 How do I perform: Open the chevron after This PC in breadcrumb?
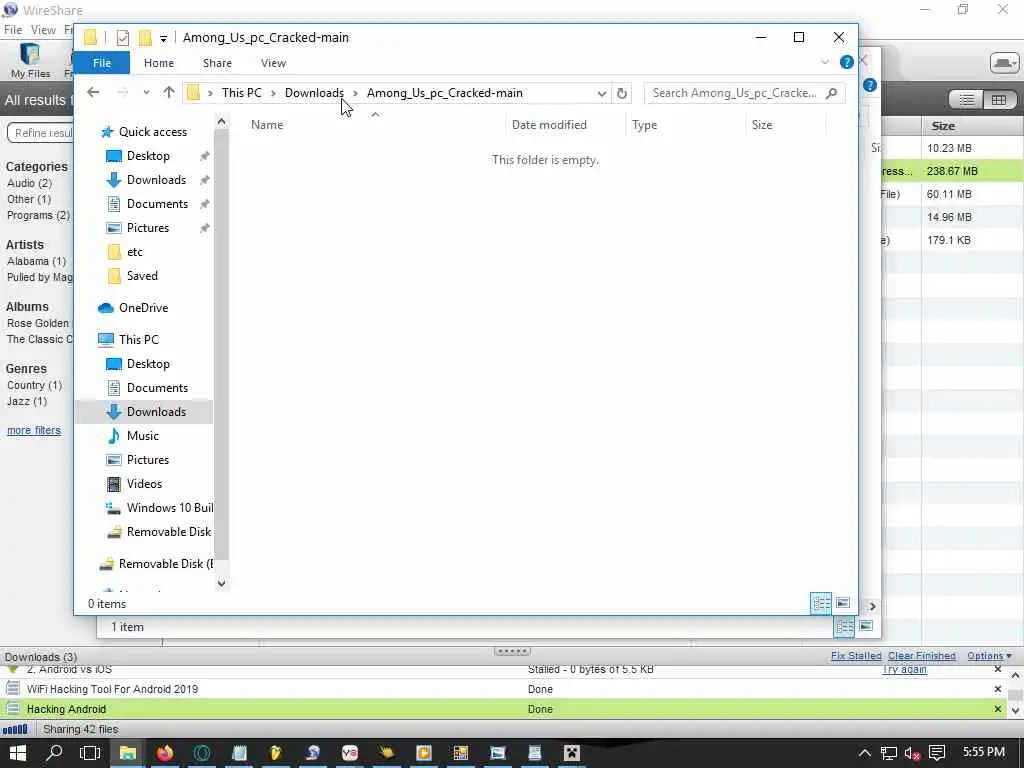[274, 93]
